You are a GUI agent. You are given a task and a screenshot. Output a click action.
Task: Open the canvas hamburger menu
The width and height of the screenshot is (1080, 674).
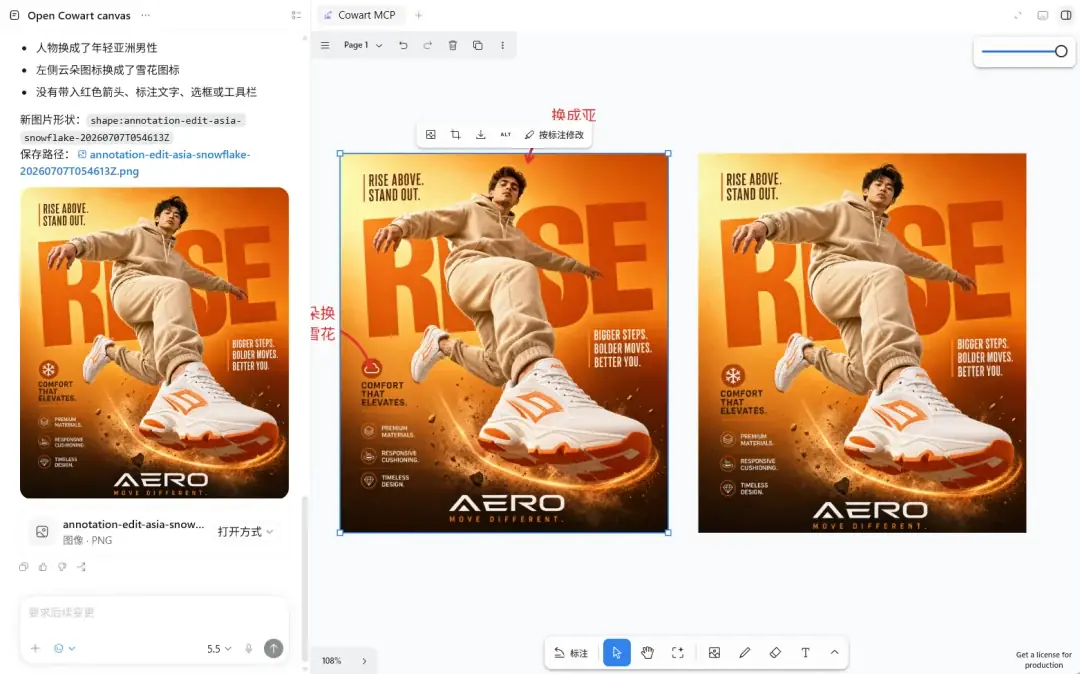pyautogui.click(x=324, y=45)
